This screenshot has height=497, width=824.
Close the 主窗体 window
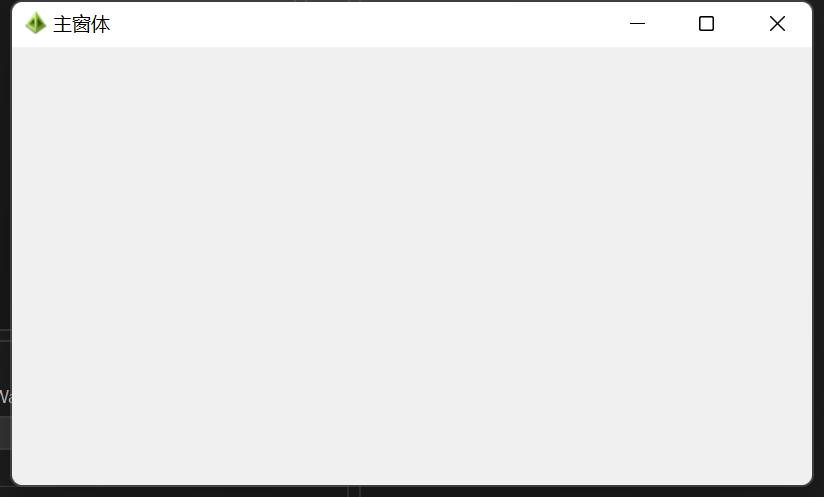[x=777, y=24]
